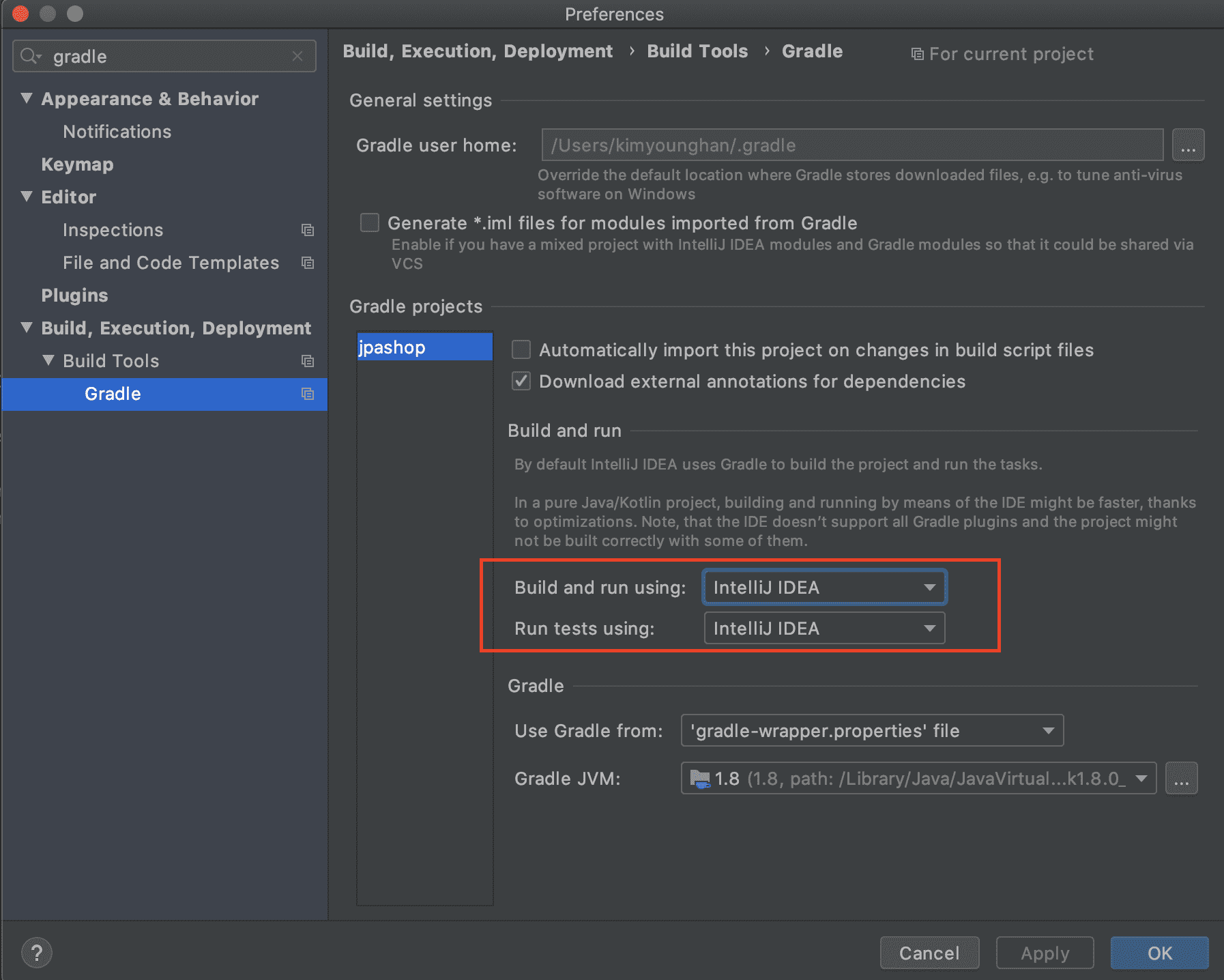Image resolution: width=1224 pixels, height=980 pixels.
Task: Open the Build and run using dropdown
Action: 824,588
